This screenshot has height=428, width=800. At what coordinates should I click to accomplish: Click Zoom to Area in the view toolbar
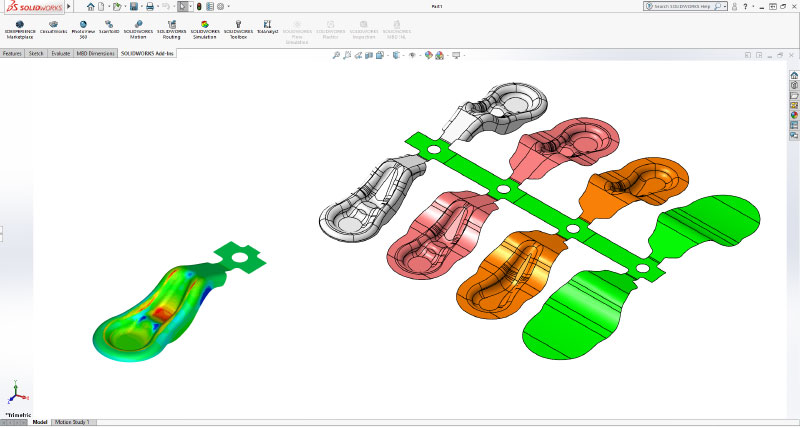347,55
